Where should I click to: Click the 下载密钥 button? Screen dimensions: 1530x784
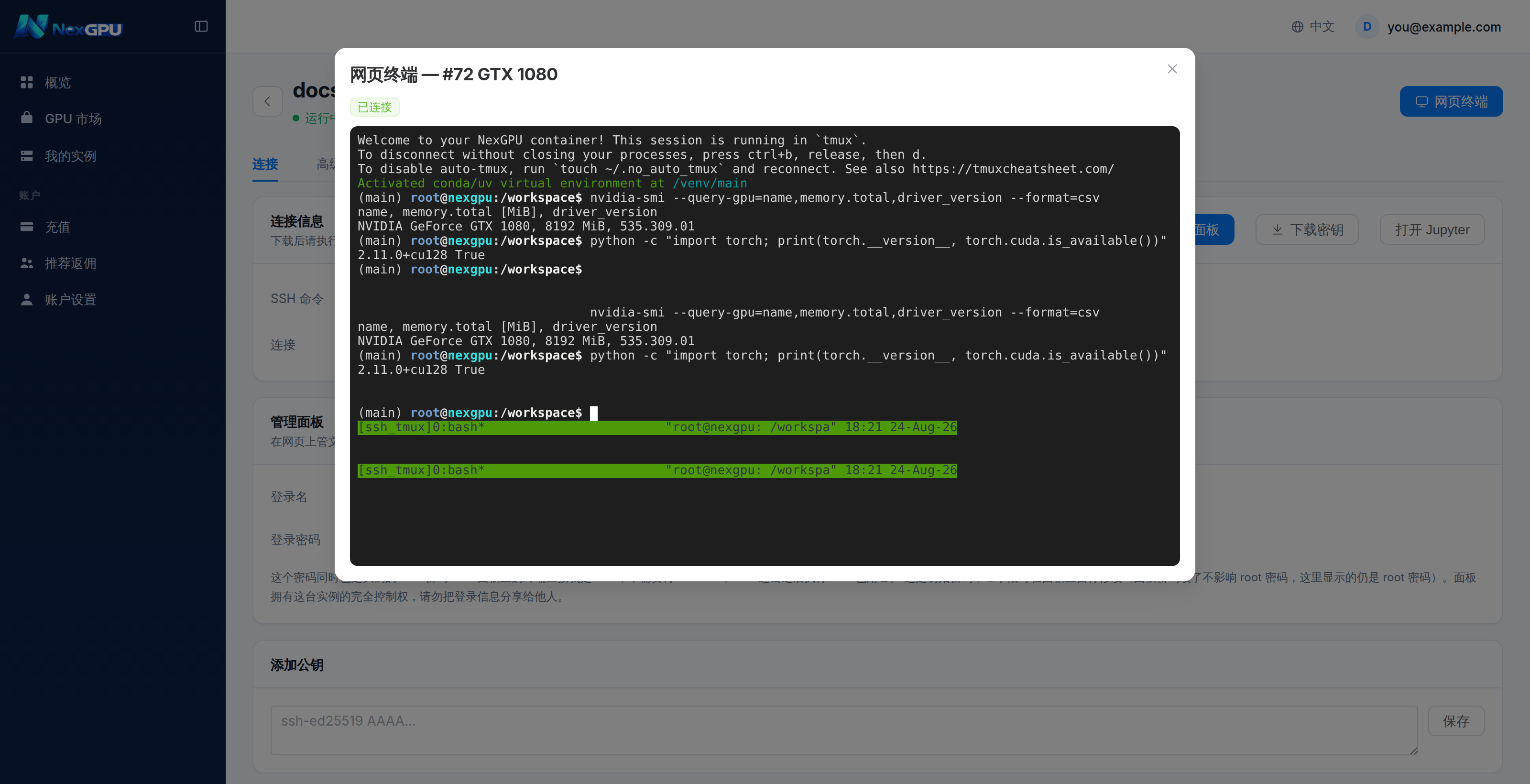tap(1307, 229)
